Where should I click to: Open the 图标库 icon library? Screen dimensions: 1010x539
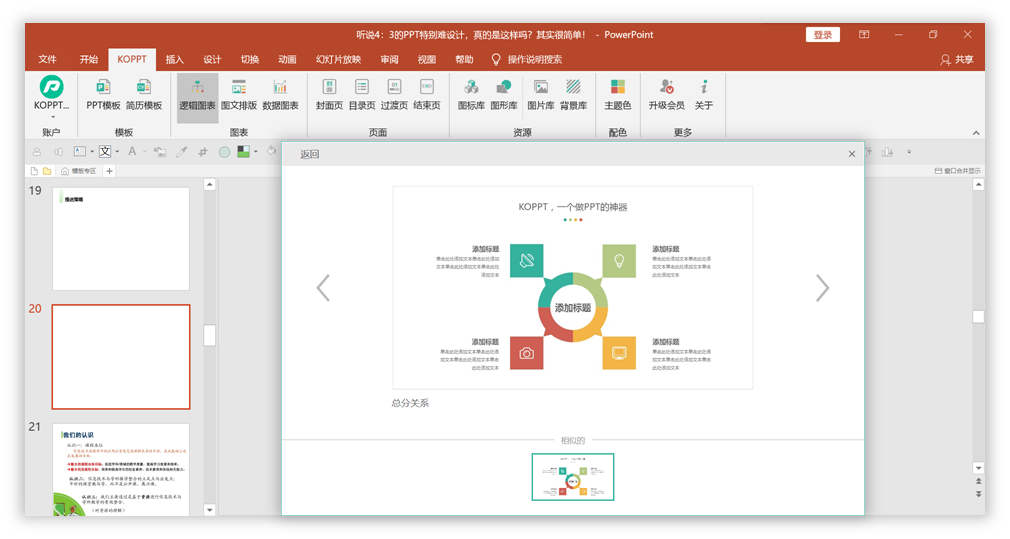(x=472, y=94)
